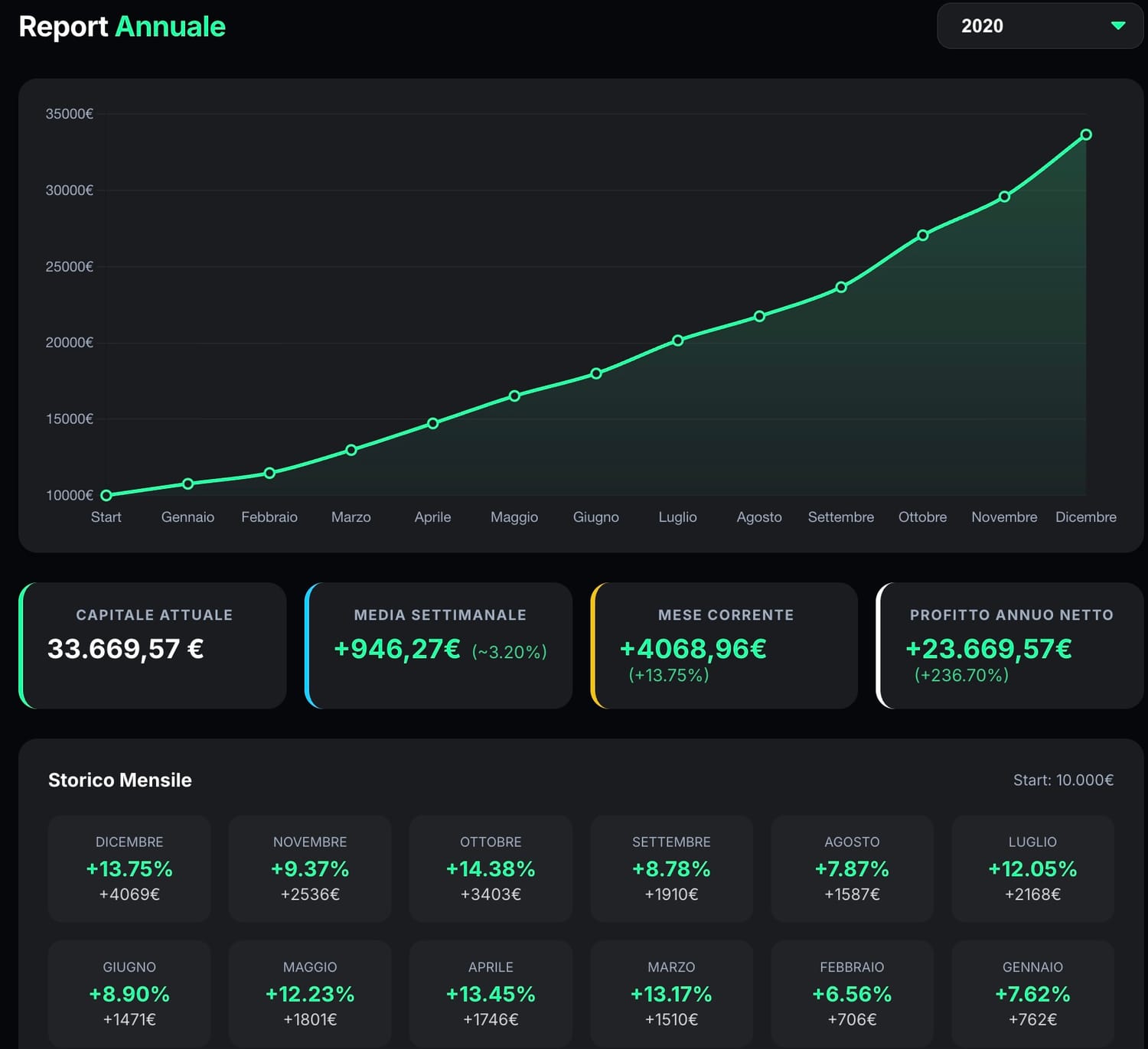This screenshot has width=1148, height=1049.
Task: Collapse the Storico Mensile section
Action: pos(120,780)
